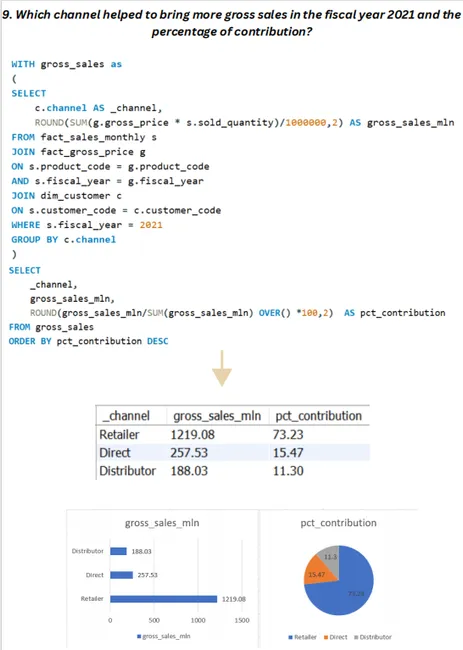Select the 15.47 cell in the results table
The height and width of the screenshot is (650, 463).
288,453
